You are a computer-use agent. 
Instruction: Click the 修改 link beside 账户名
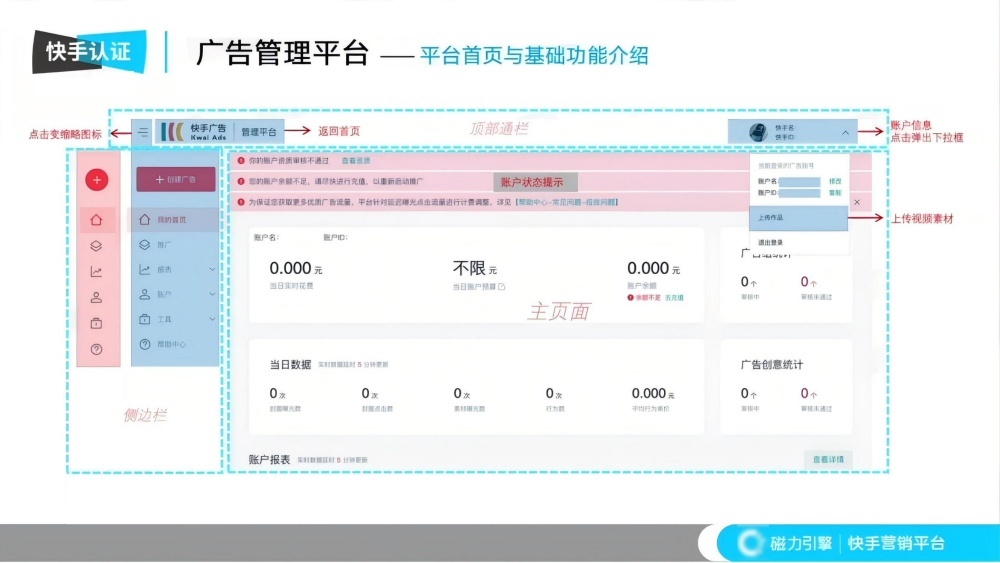click(835, 182)
